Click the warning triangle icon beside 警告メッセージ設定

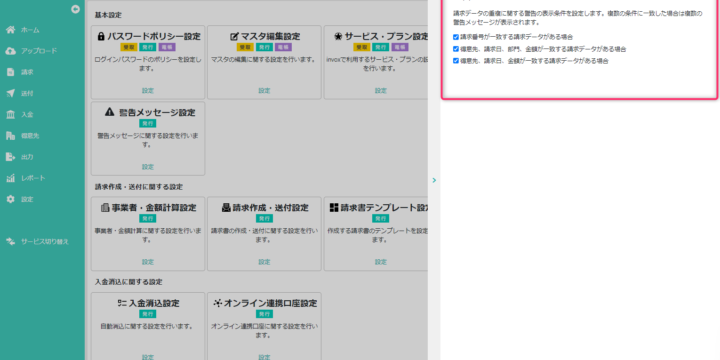point(109,112)
